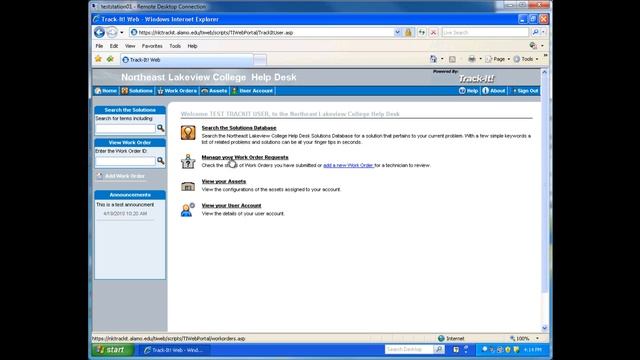Click the scroll down arrow
The height and width of the screenshot is (360, 640).
pyautogui.click(x=544, y=328)
